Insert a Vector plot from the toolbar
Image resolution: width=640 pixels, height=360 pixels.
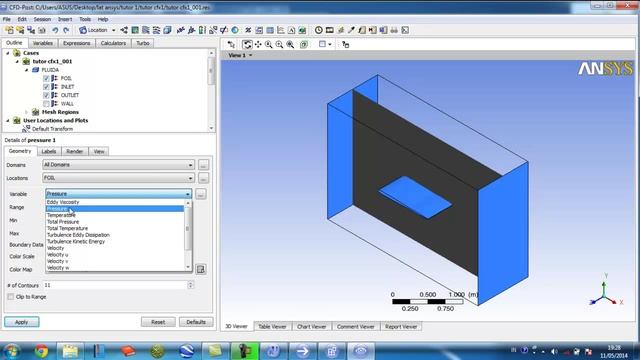click(124, 30)
